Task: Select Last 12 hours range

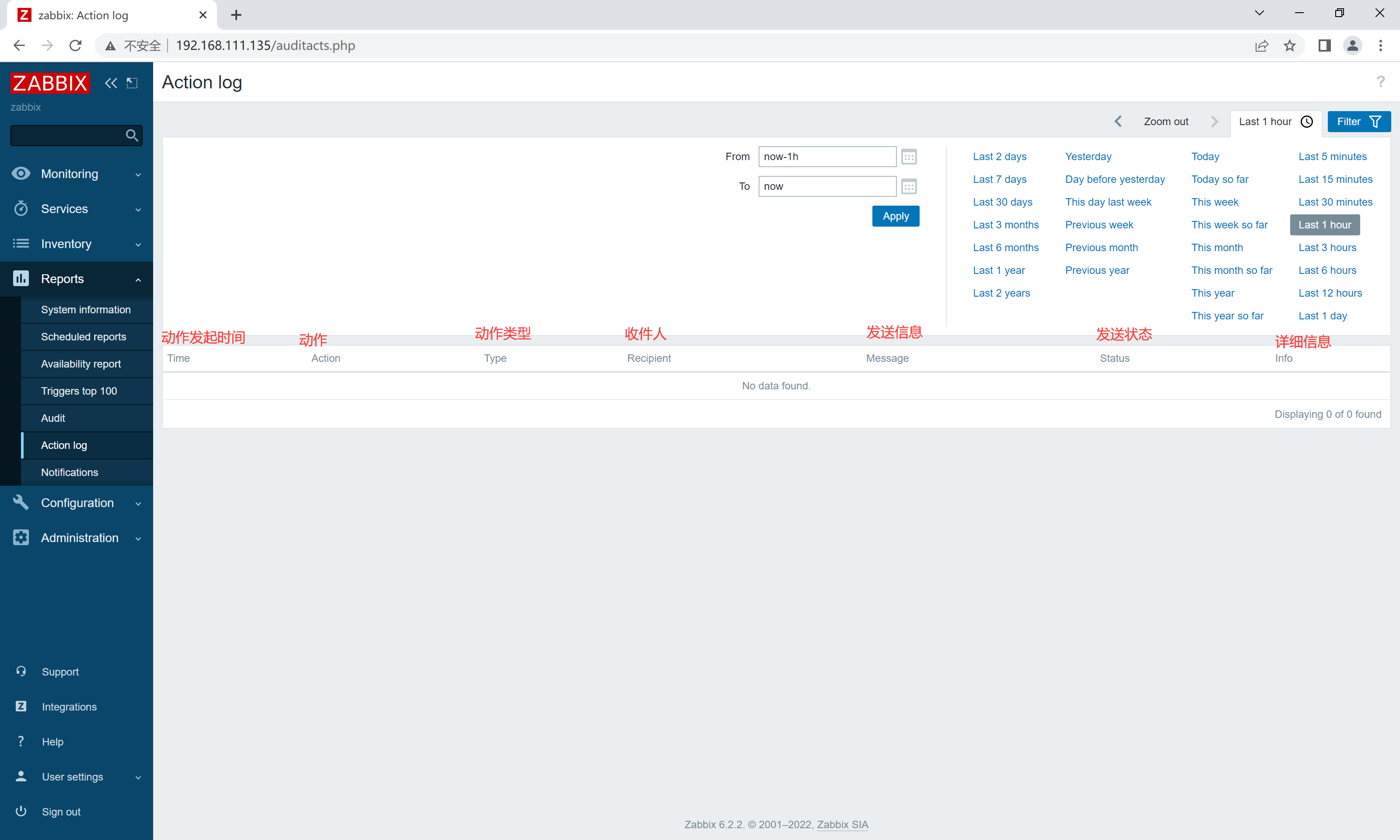Action: pos(1330,293)
